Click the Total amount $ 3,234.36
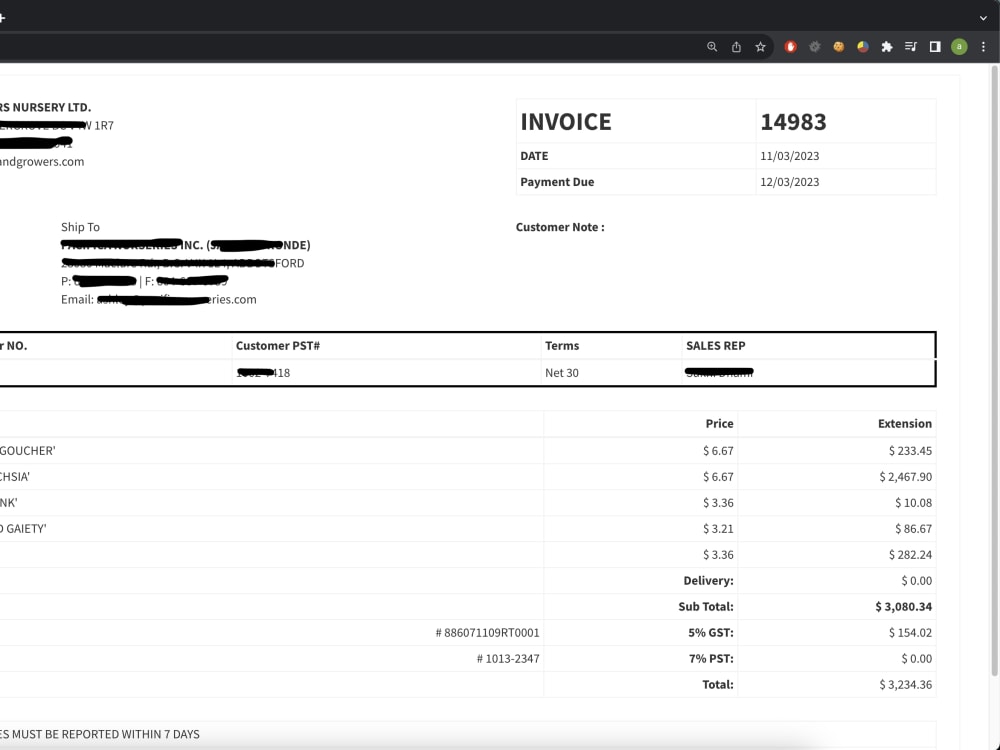1000x750 pixels. click(x=906, y=684)
